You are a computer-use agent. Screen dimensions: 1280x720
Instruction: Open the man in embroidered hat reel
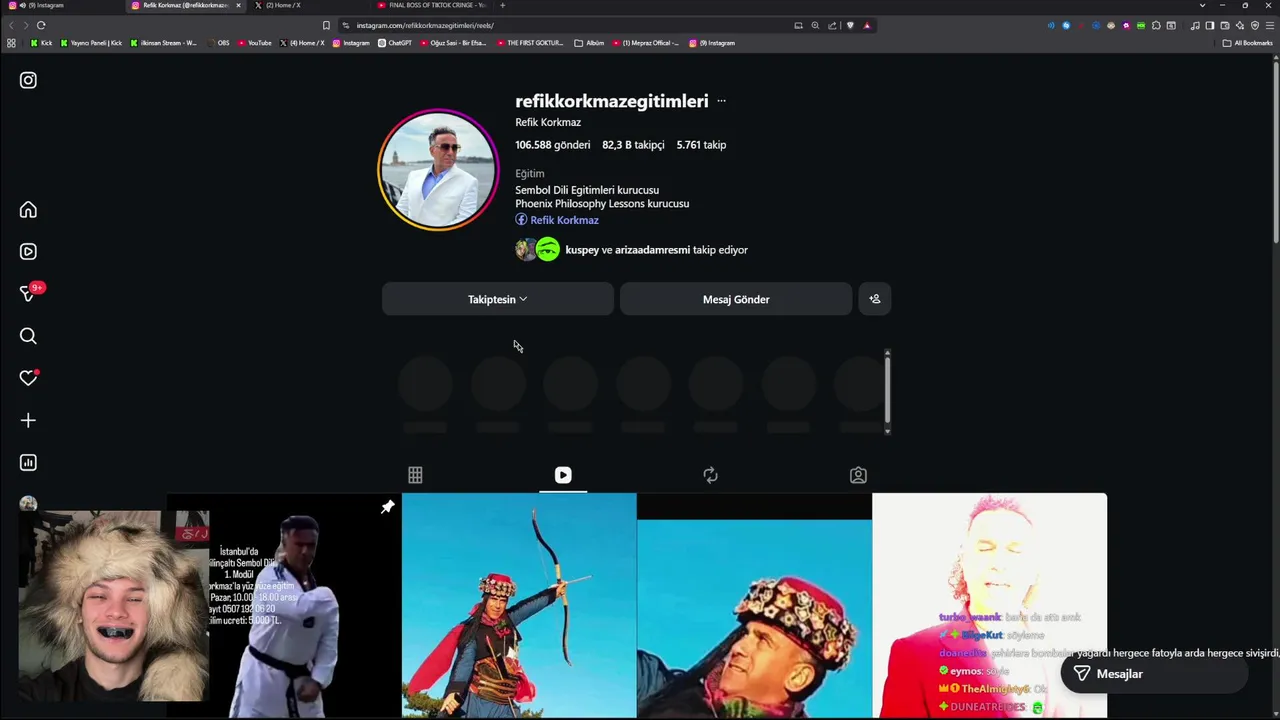[x=754, y=605]
